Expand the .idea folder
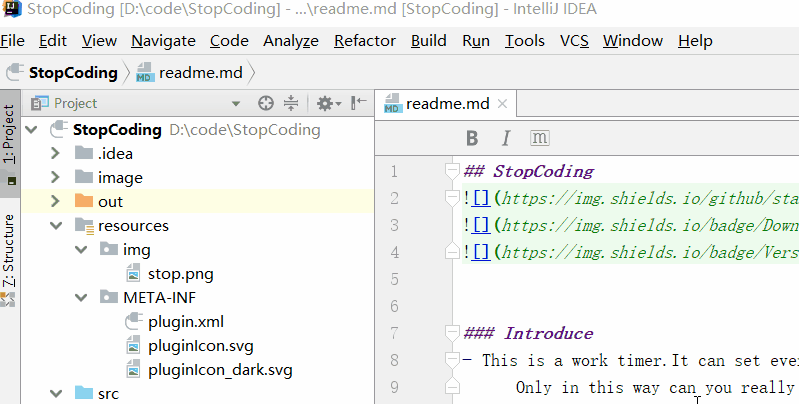This screenshot has height=404, width=799. [x=56, y=153]
